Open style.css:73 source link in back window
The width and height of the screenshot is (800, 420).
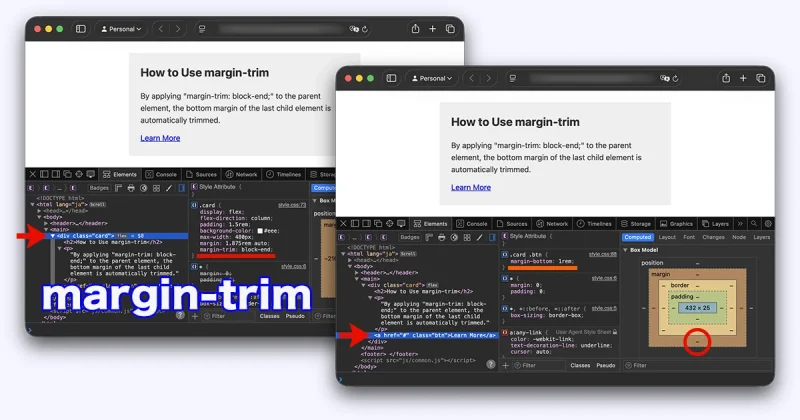coord(292,205)
